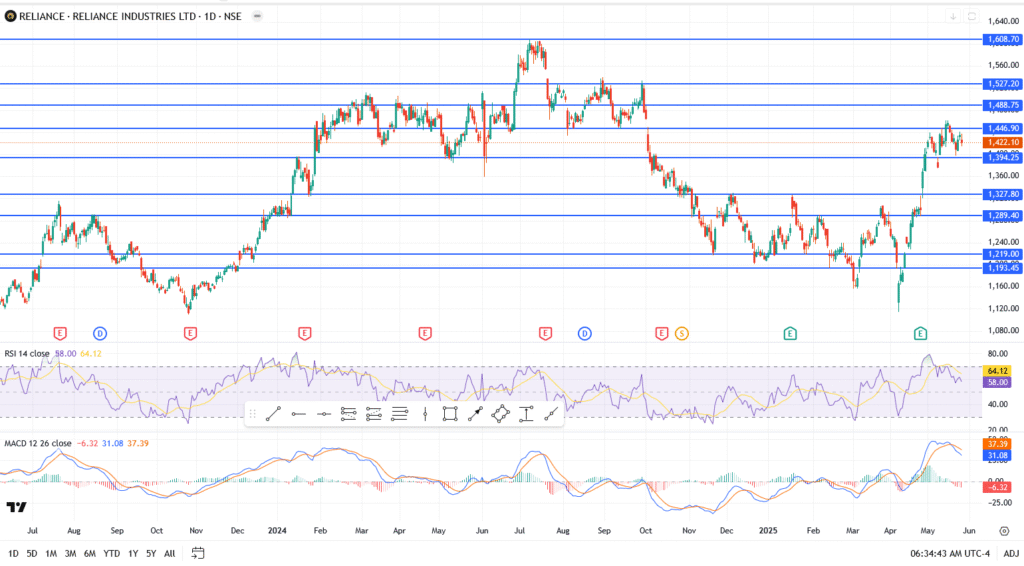Click the RSI value label 64.12
This screenshot has width=1024, height=566.
(x=997, y=371)
